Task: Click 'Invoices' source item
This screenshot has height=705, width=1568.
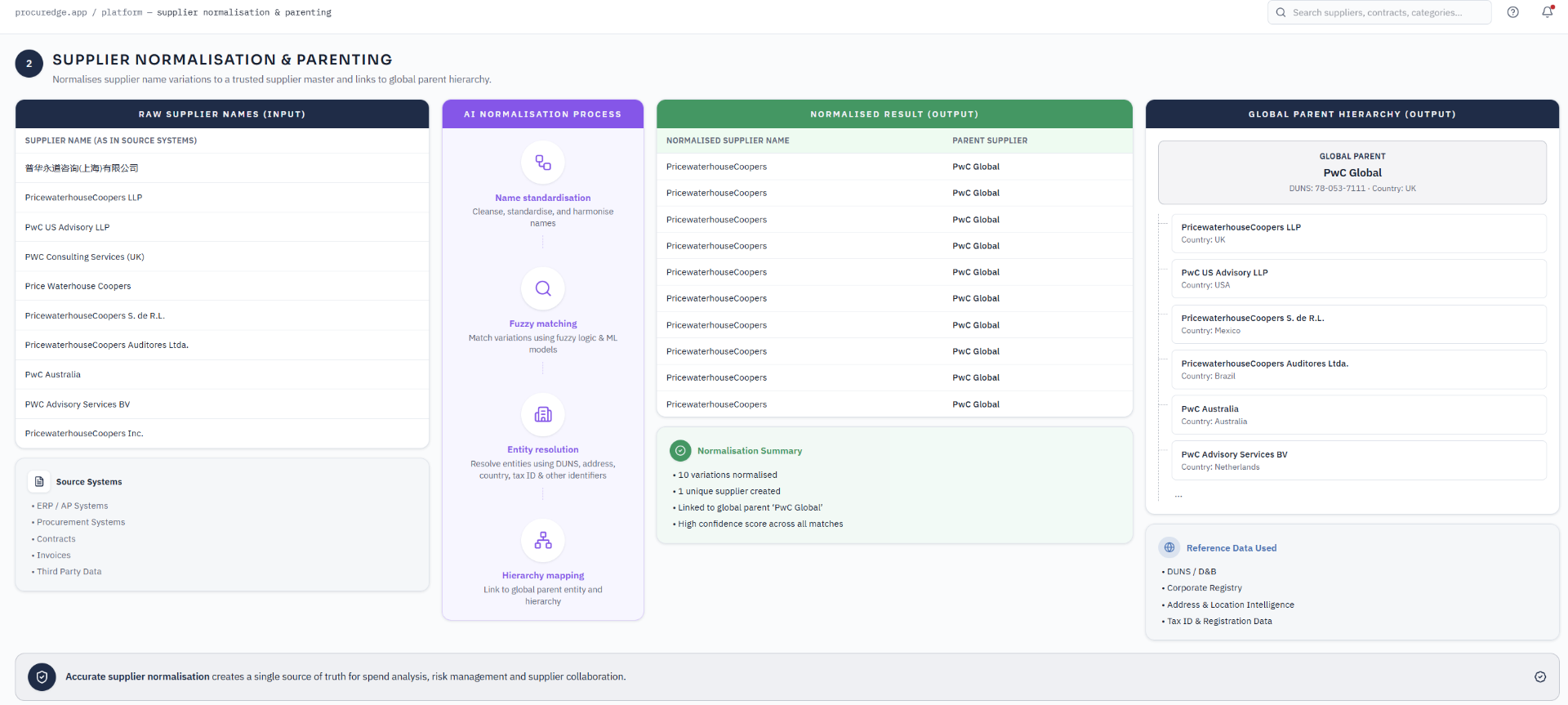Action: (x=53, y=556)
